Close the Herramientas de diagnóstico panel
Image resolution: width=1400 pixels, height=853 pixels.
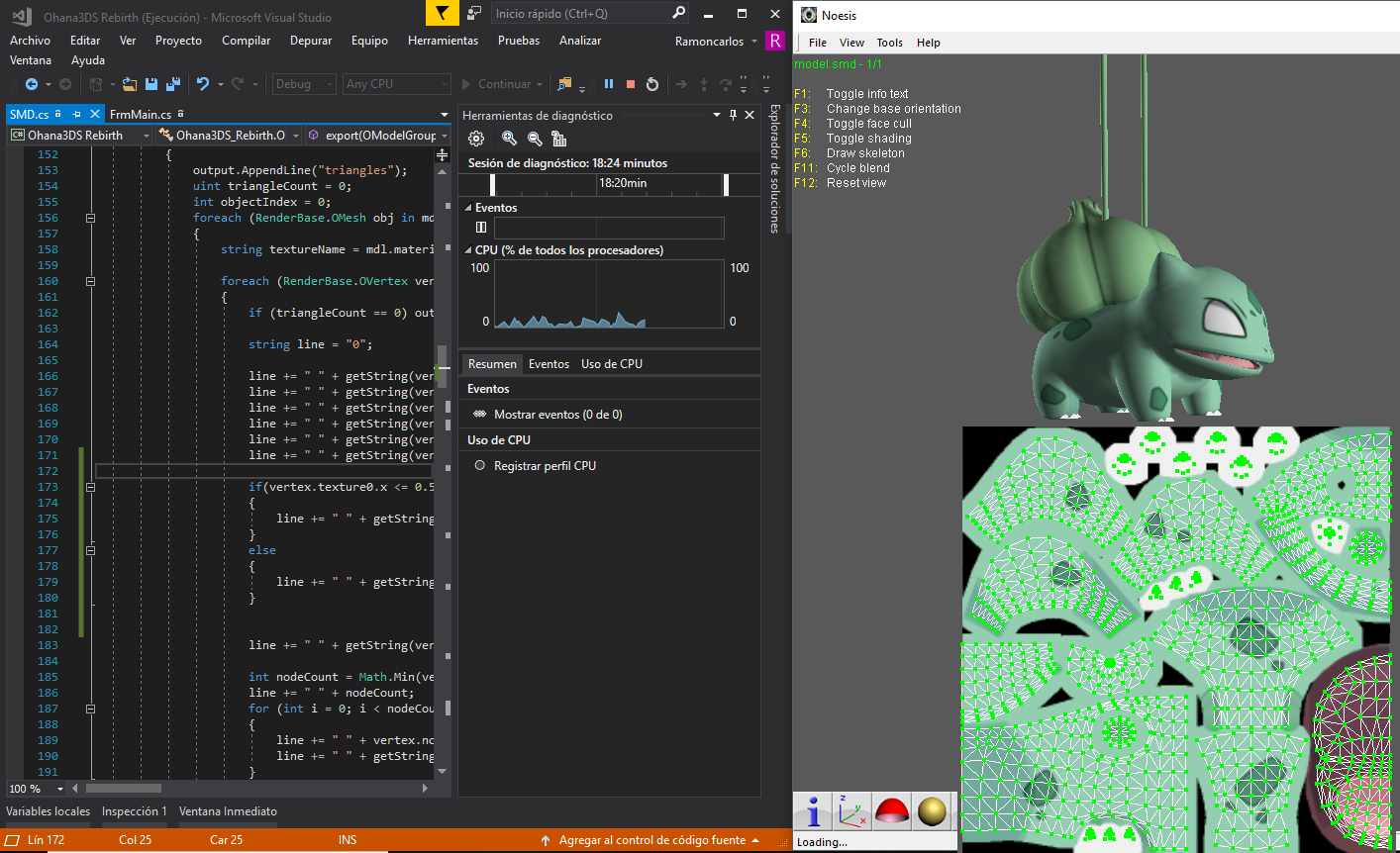tap(750, 115)
